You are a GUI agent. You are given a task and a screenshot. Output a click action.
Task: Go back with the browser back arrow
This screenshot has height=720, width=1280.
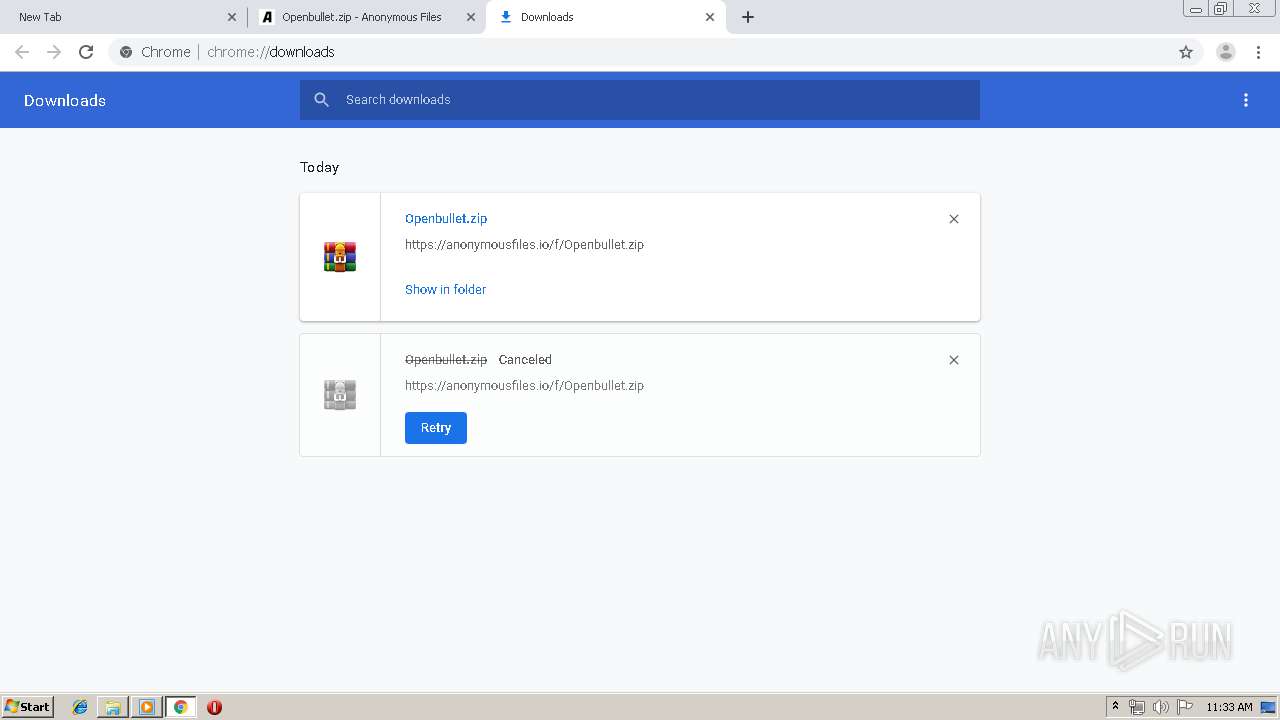(22, 52)
